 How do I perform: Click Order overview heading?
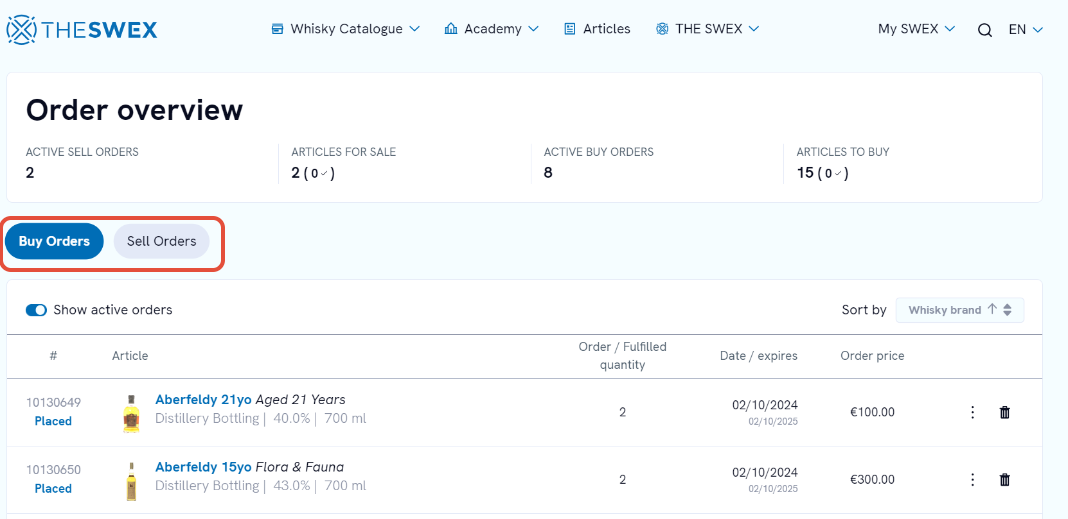pos(134,110)
